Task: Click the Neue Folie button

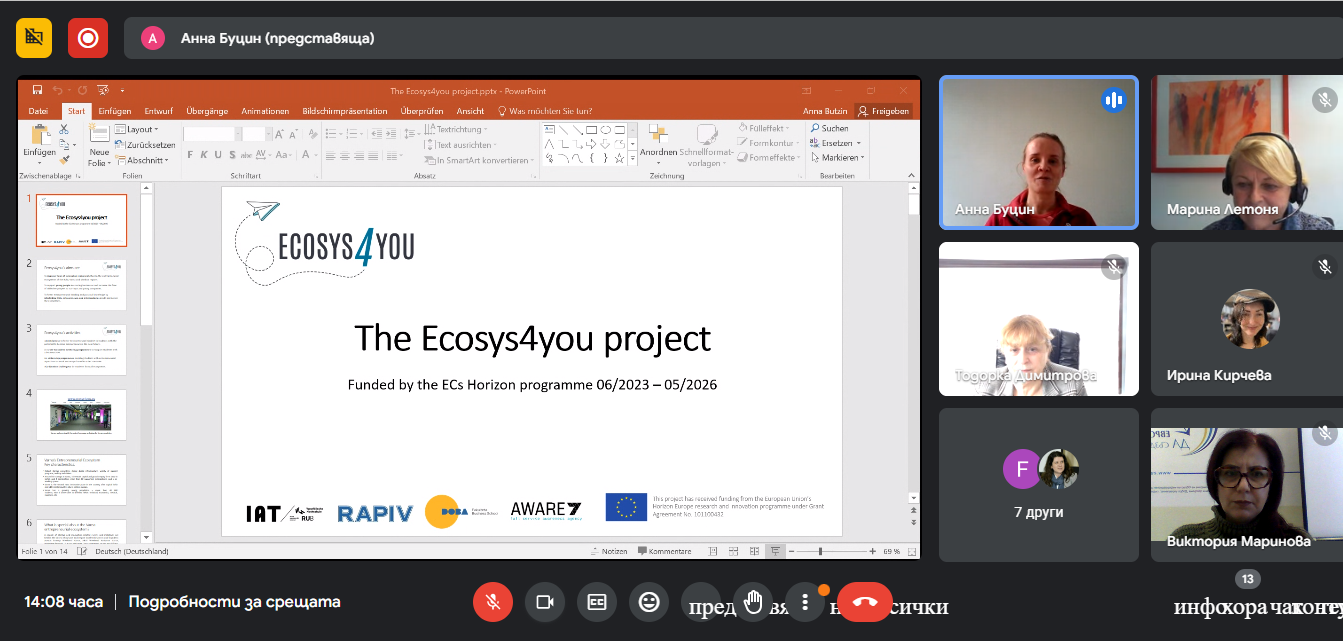Action: 99,145
